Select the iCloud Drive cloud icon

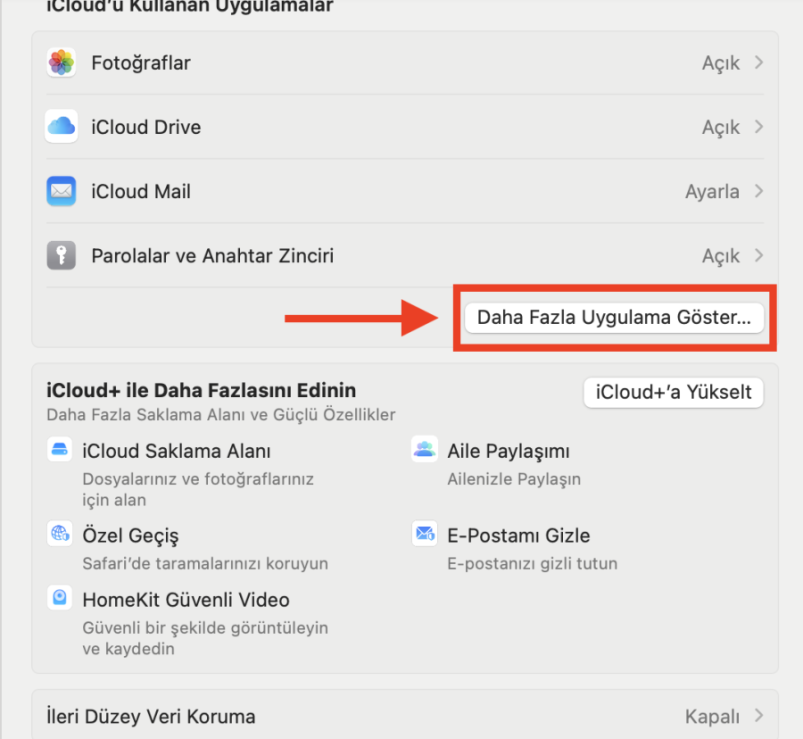click(x=63, y=127)
